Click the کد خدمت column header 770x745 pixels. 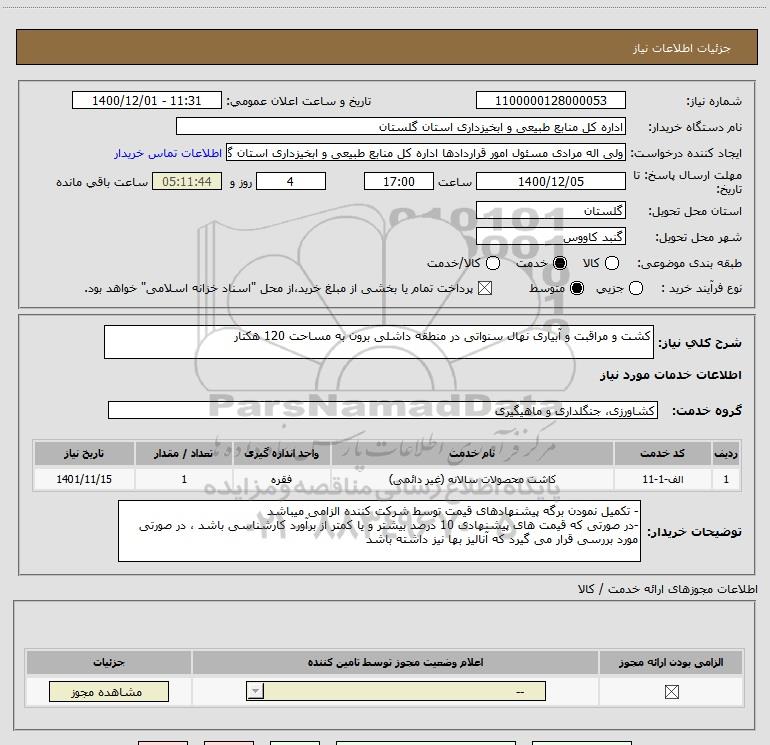[662, 453]
